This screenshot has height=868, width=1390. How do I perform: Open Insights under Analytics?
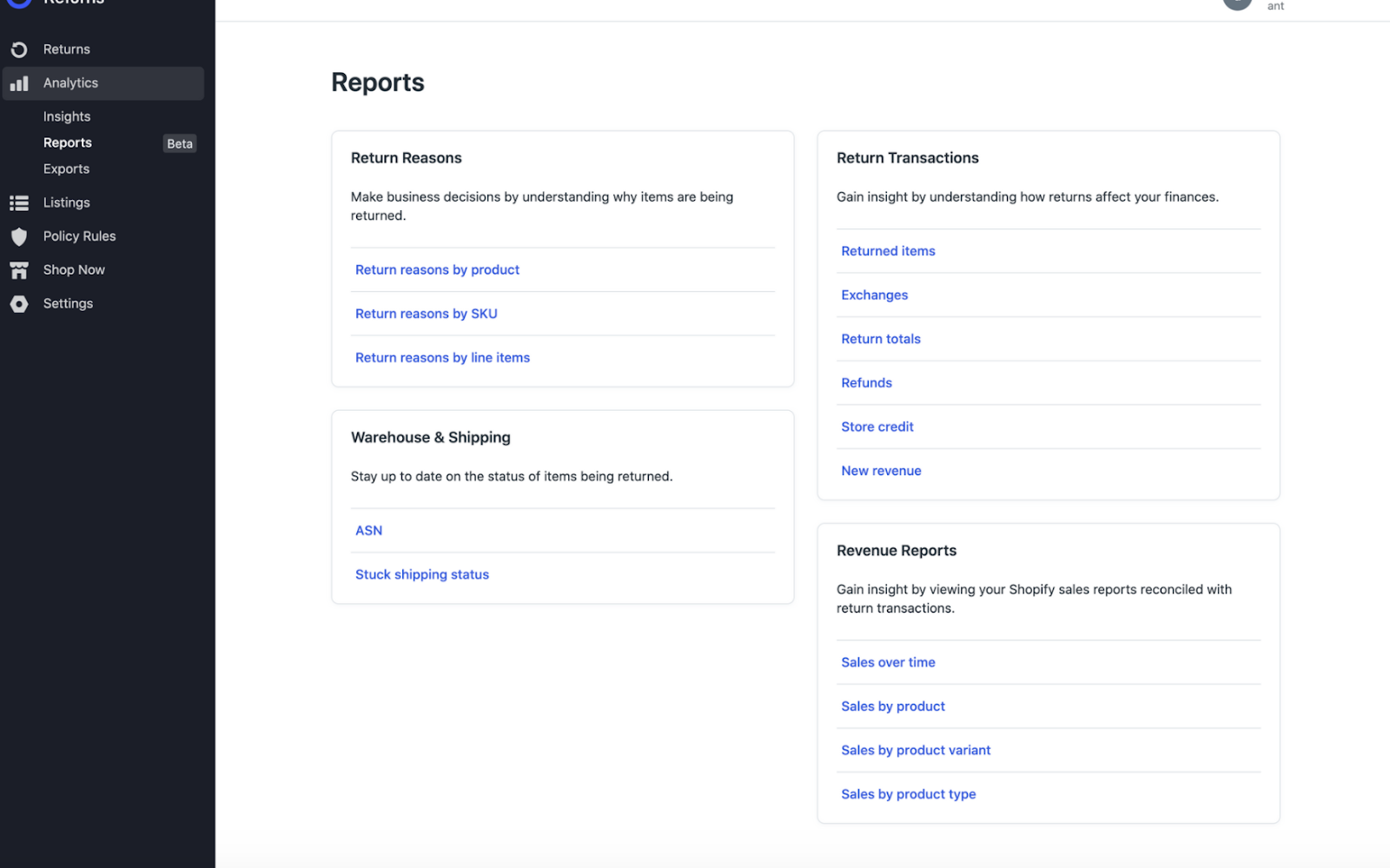pyautogui.click(x=67, y=116)
